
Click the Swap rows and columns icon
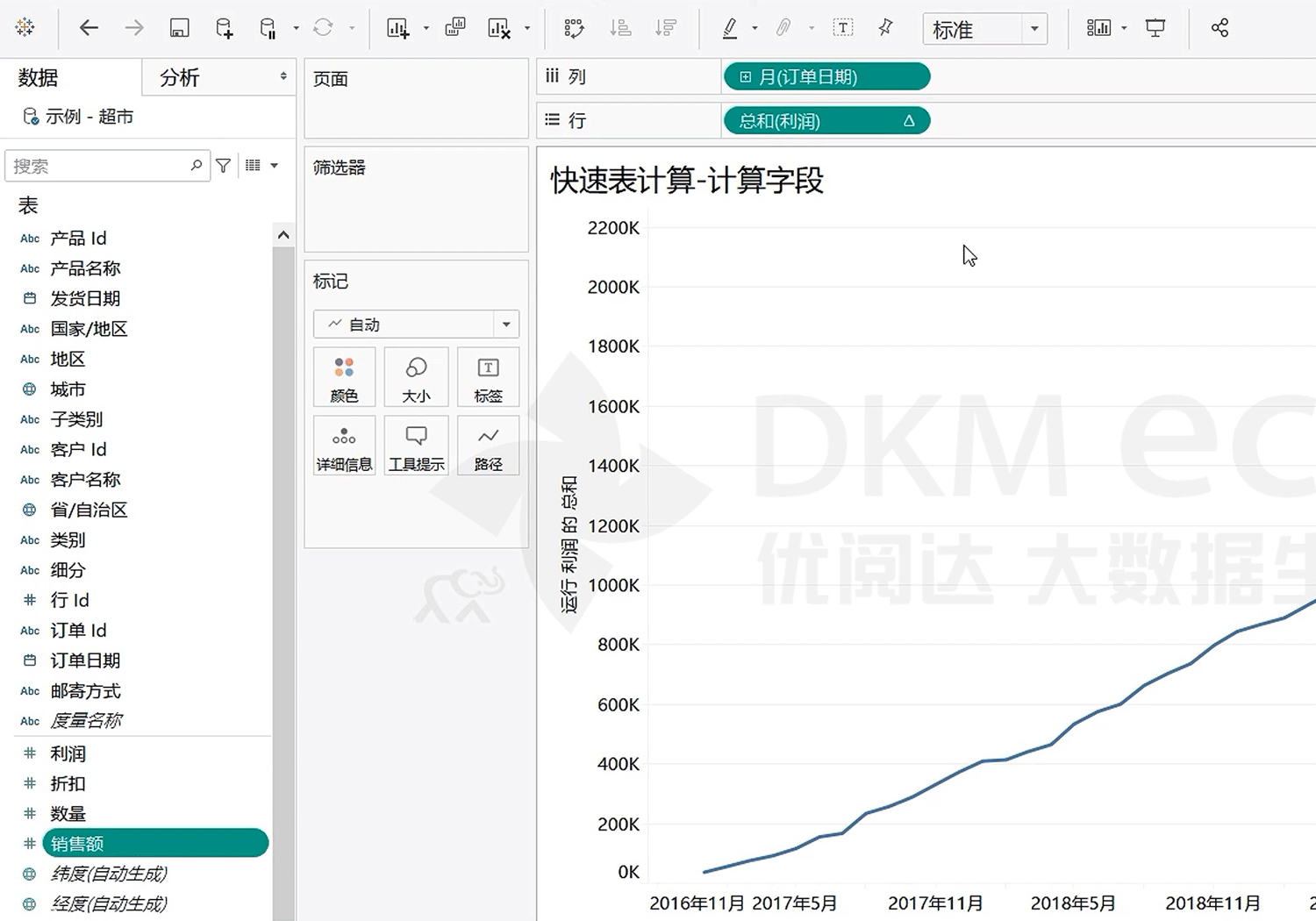[574, 28]
